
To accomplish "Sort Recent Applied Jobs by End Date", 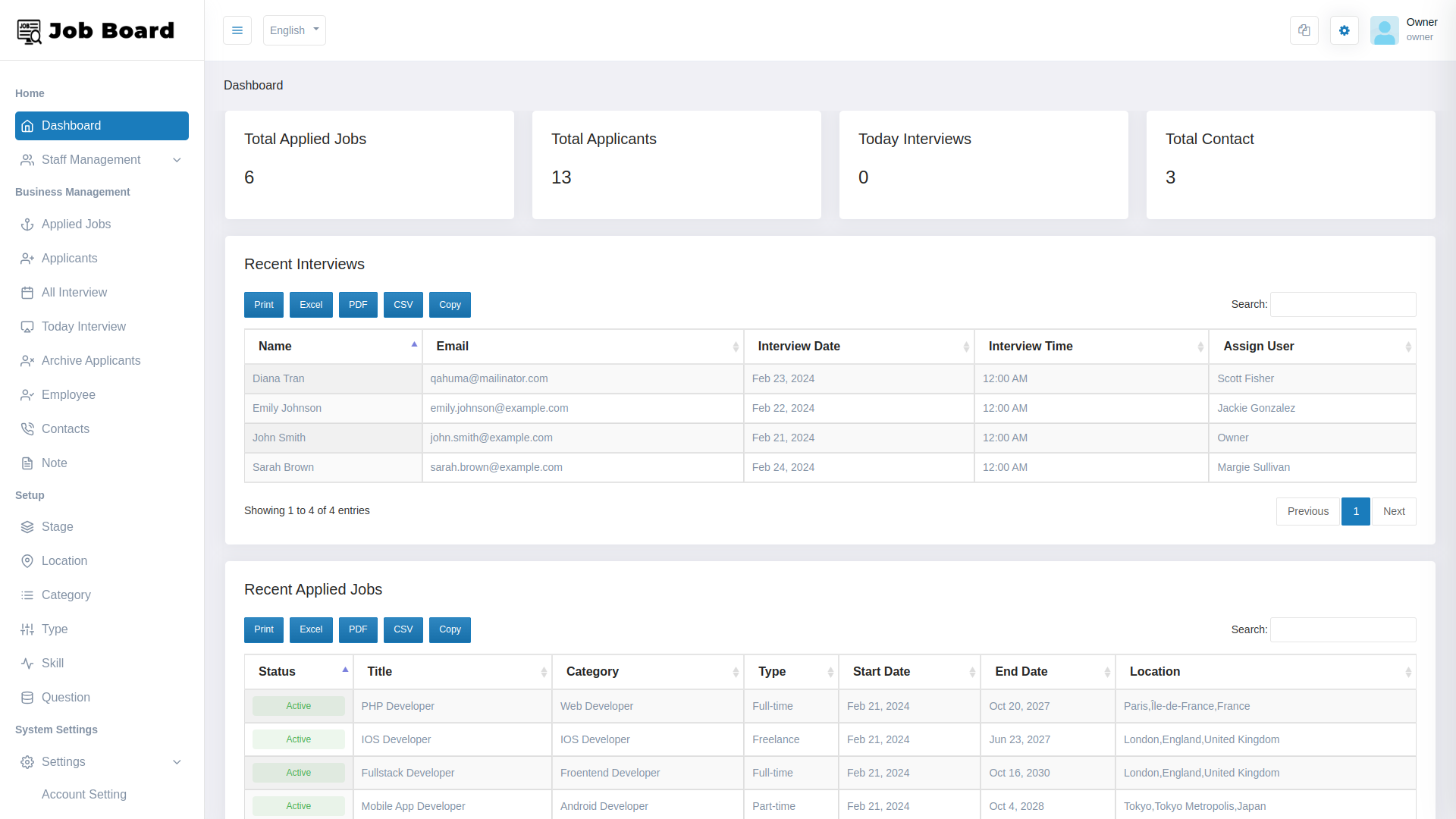I will [x=1021, y=672].
